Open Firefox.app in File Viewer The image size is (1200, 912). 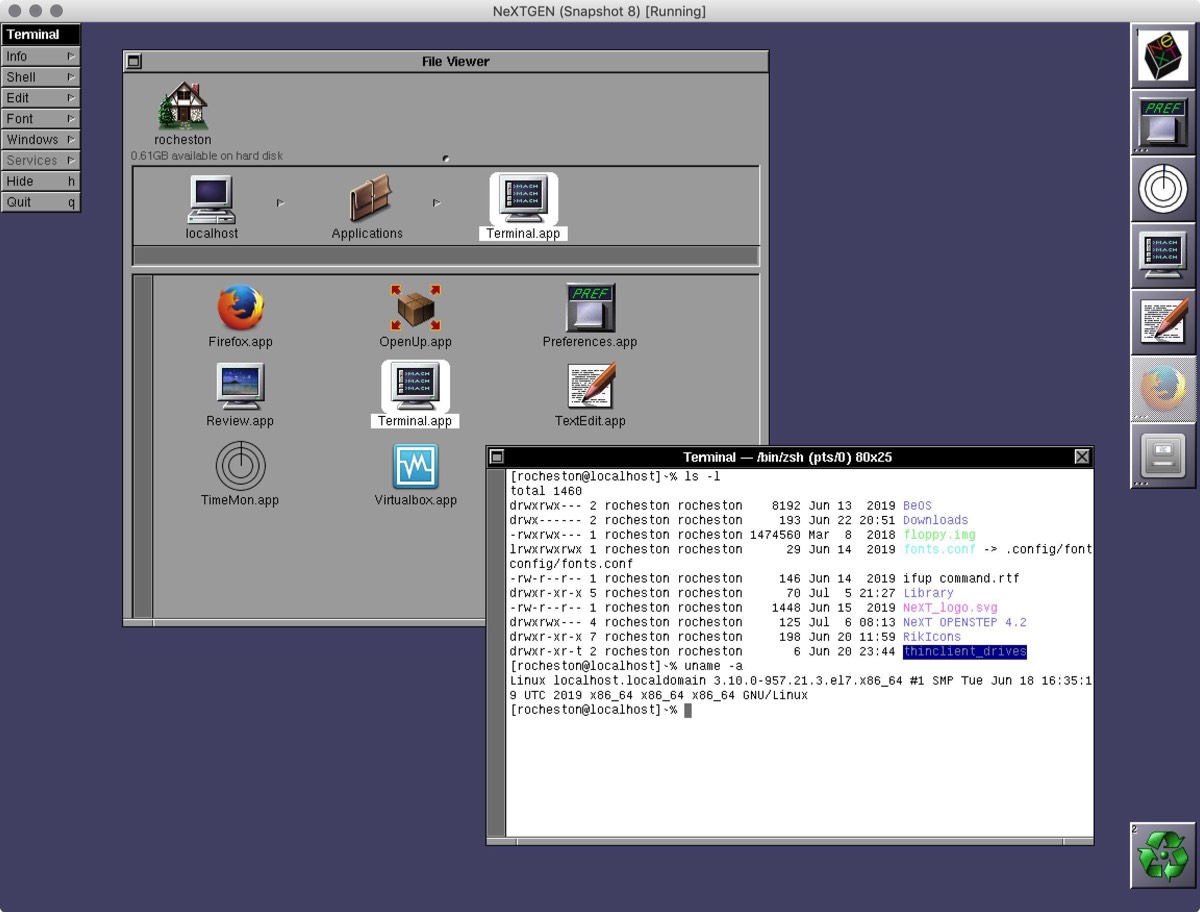(240, 308)
